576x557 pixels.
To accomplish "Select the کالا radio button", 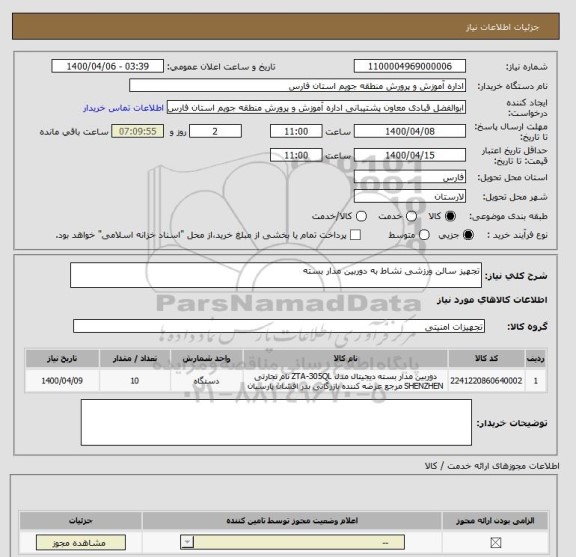I will point(450,216).
